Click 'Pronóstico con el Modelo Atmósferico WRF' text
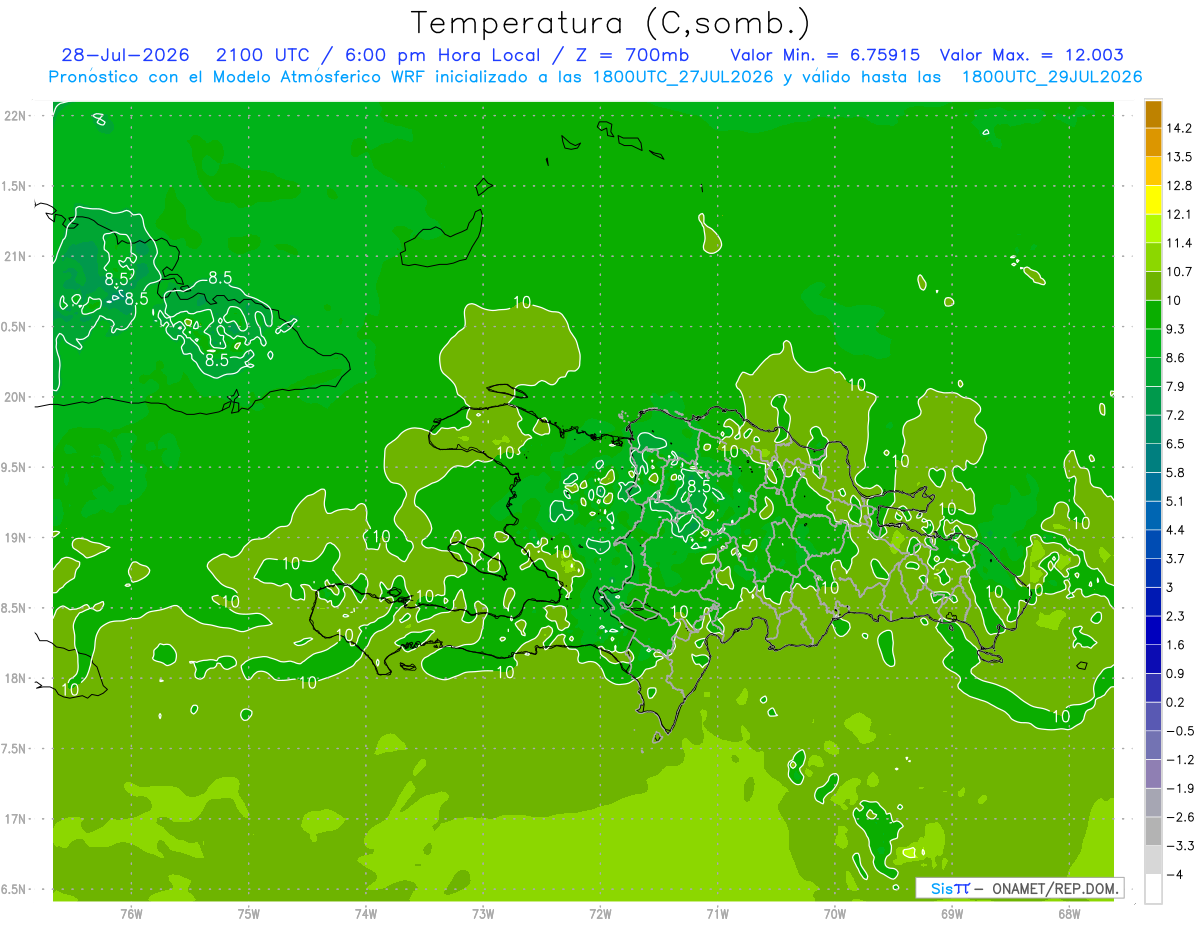Image resolution: width=1200 pixels, height=927 pixels. tap(237, 77)
